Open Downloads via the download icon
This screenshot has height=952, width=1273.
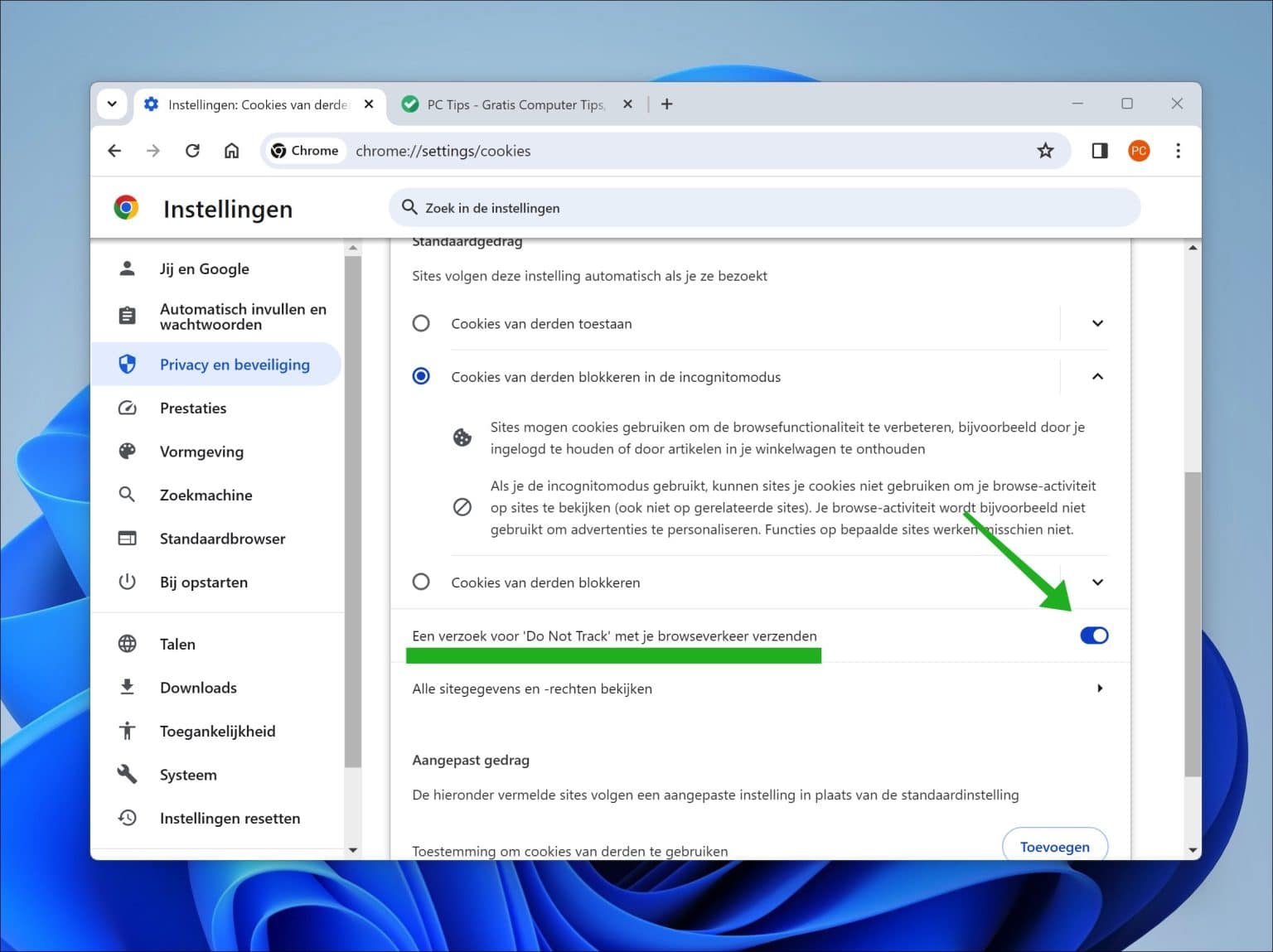[x=128, y=687]
